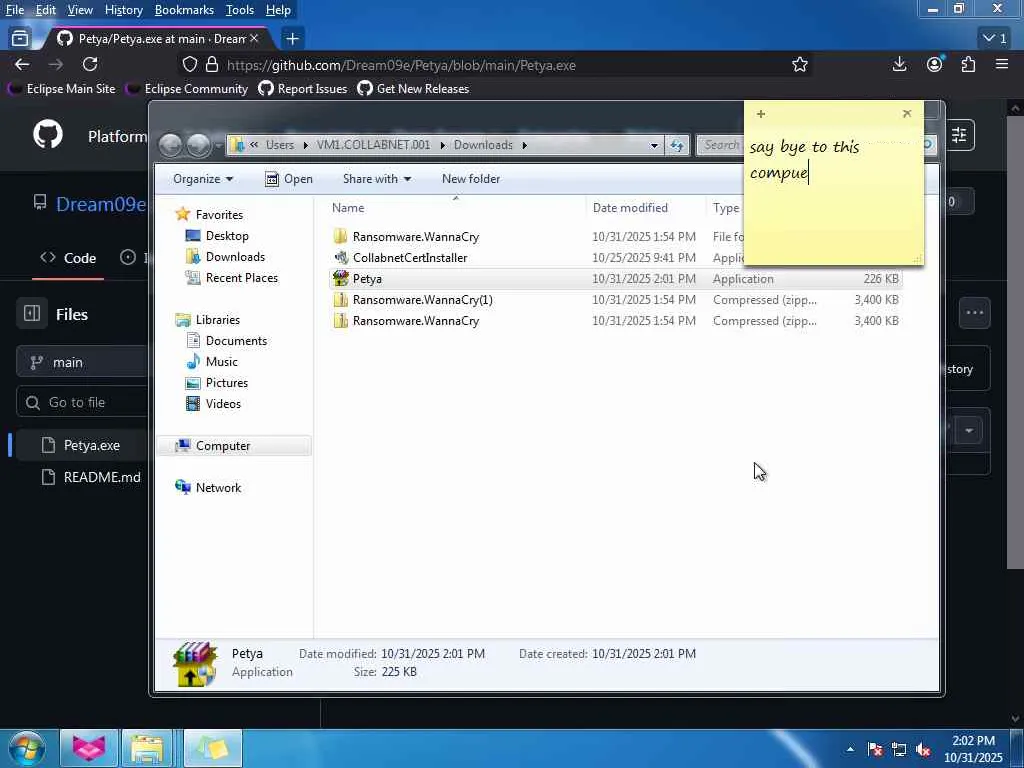Screen dimensions: 1024x768
Task: Click the Firefox back arrow button
Action: [22, 64]
